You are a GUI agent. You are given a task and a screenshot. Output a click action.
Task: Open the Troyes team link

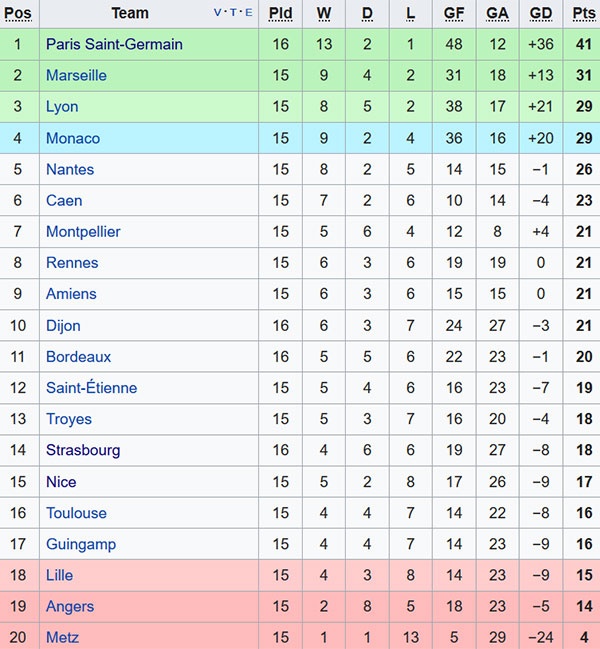click(x=68, y=419)
